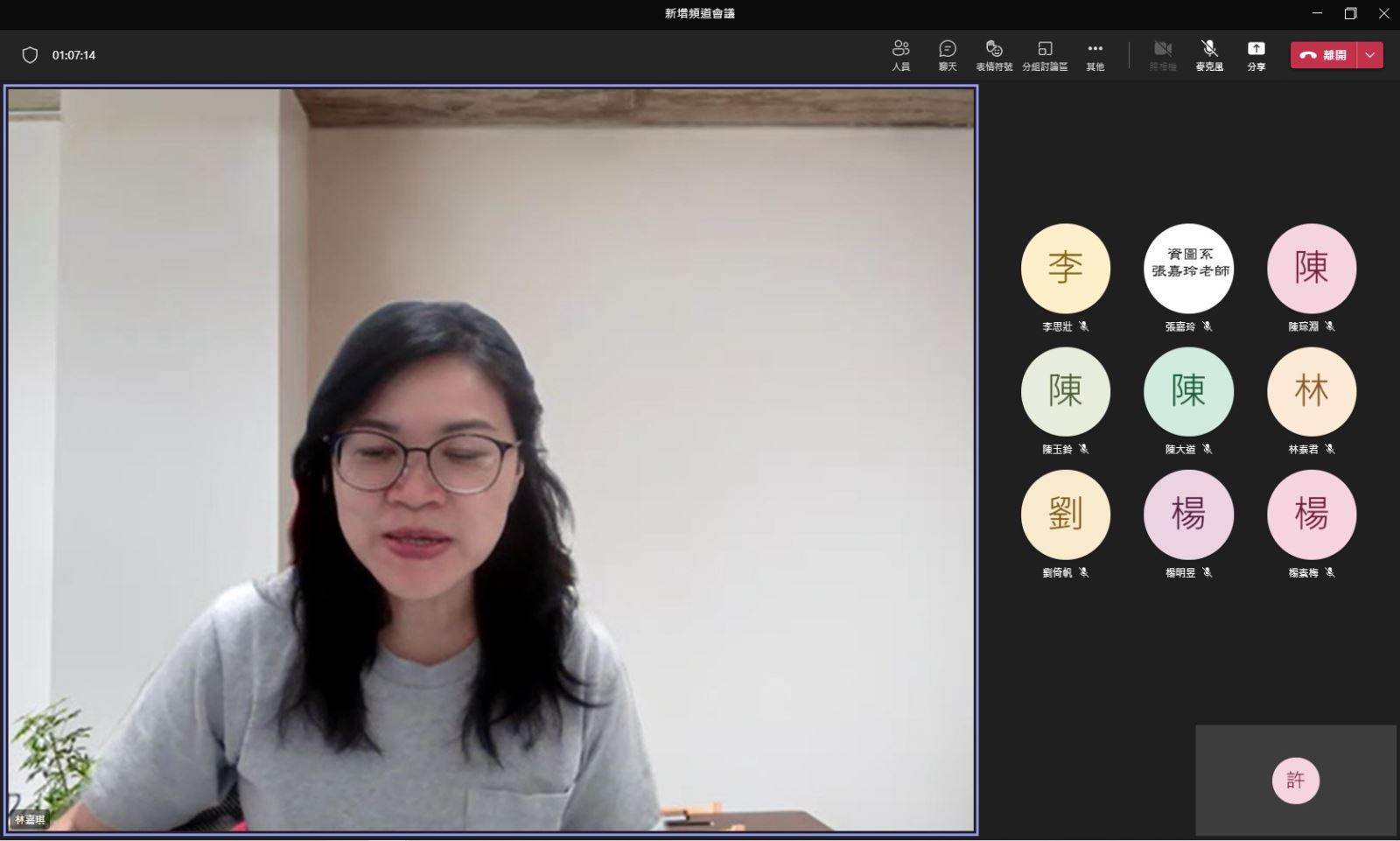Screen dimensions: 1400x841
Task: Select the 林 avatar for 林秦君
Action: point(1311,391)
